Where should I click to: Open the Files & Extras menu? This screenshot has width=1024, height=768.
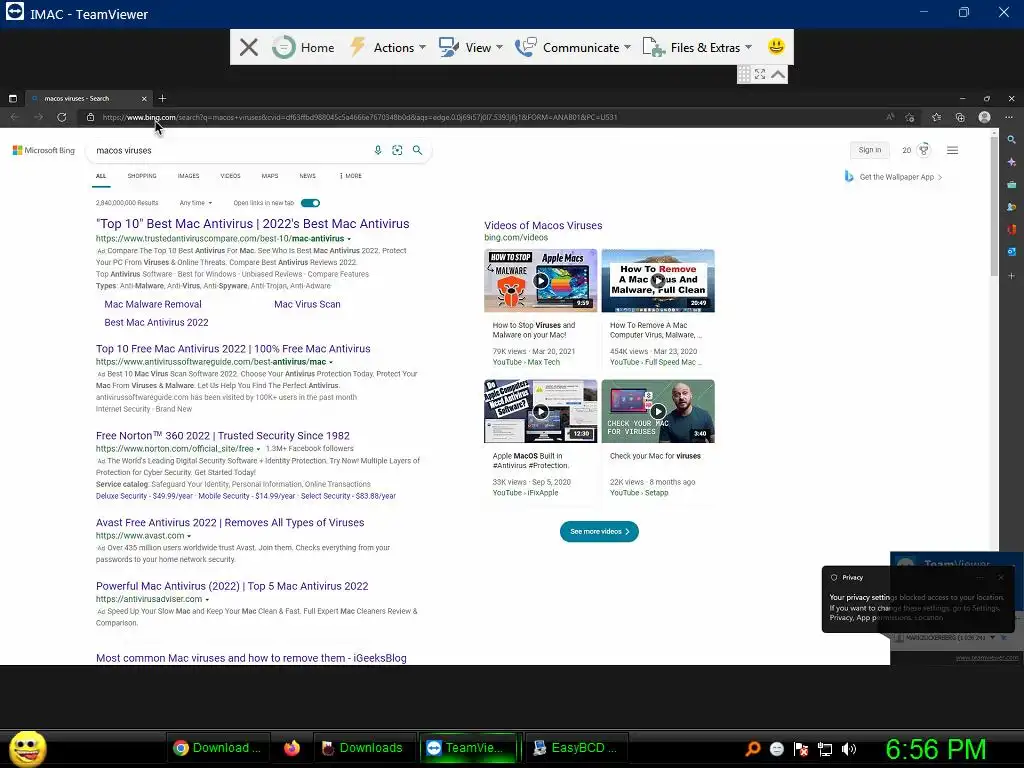coord(697,47)
